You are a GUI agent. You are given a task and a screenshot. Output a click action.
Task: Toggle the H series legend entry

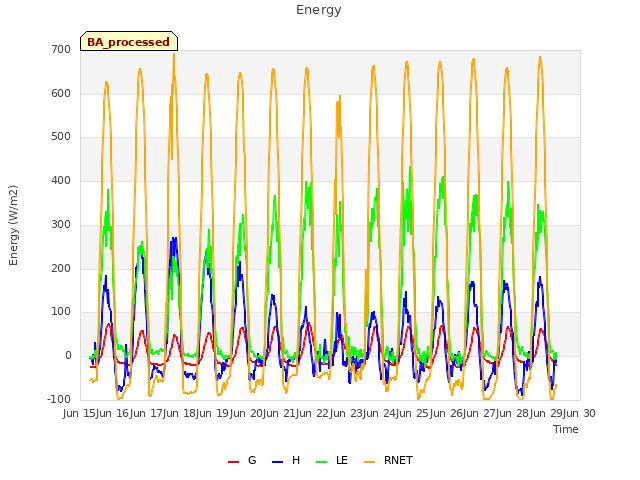[x=286, y=460]
